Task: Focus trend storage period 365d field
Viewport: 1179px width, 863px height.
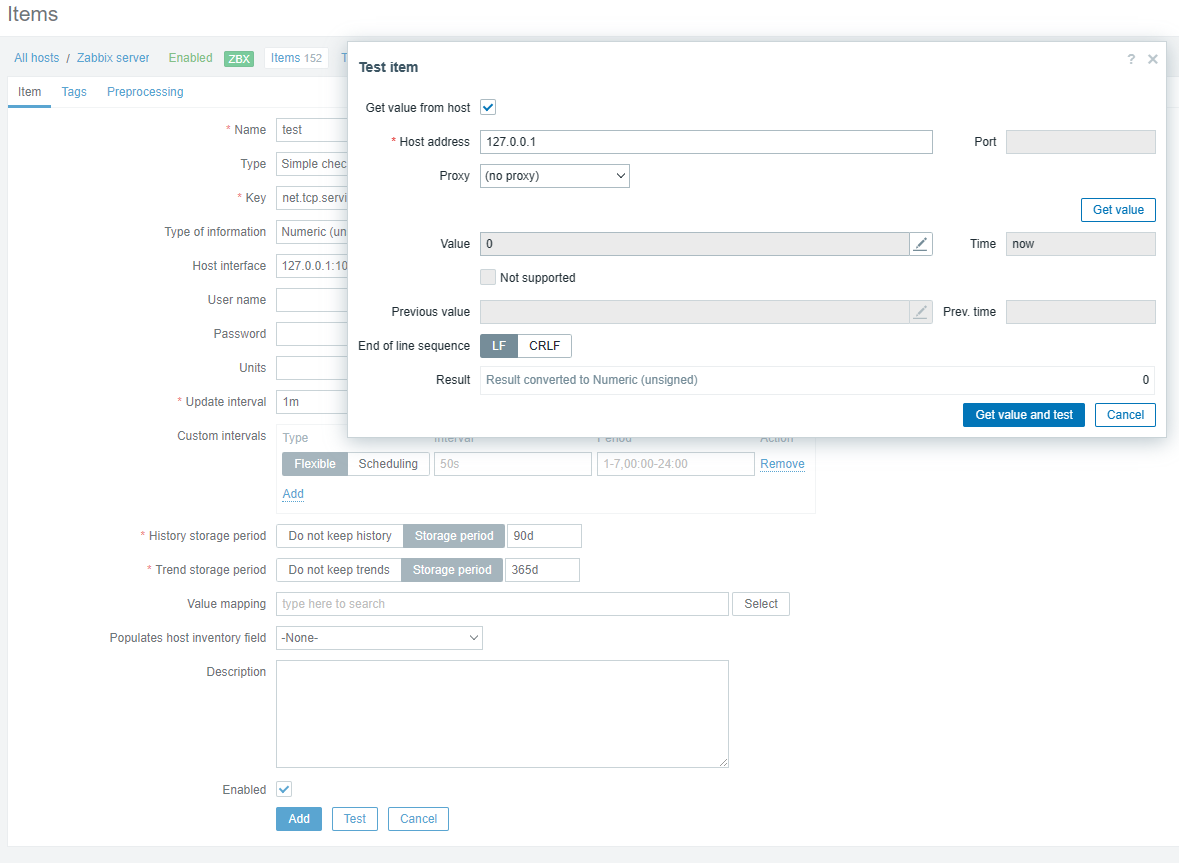Action: [x=542, y=570]
